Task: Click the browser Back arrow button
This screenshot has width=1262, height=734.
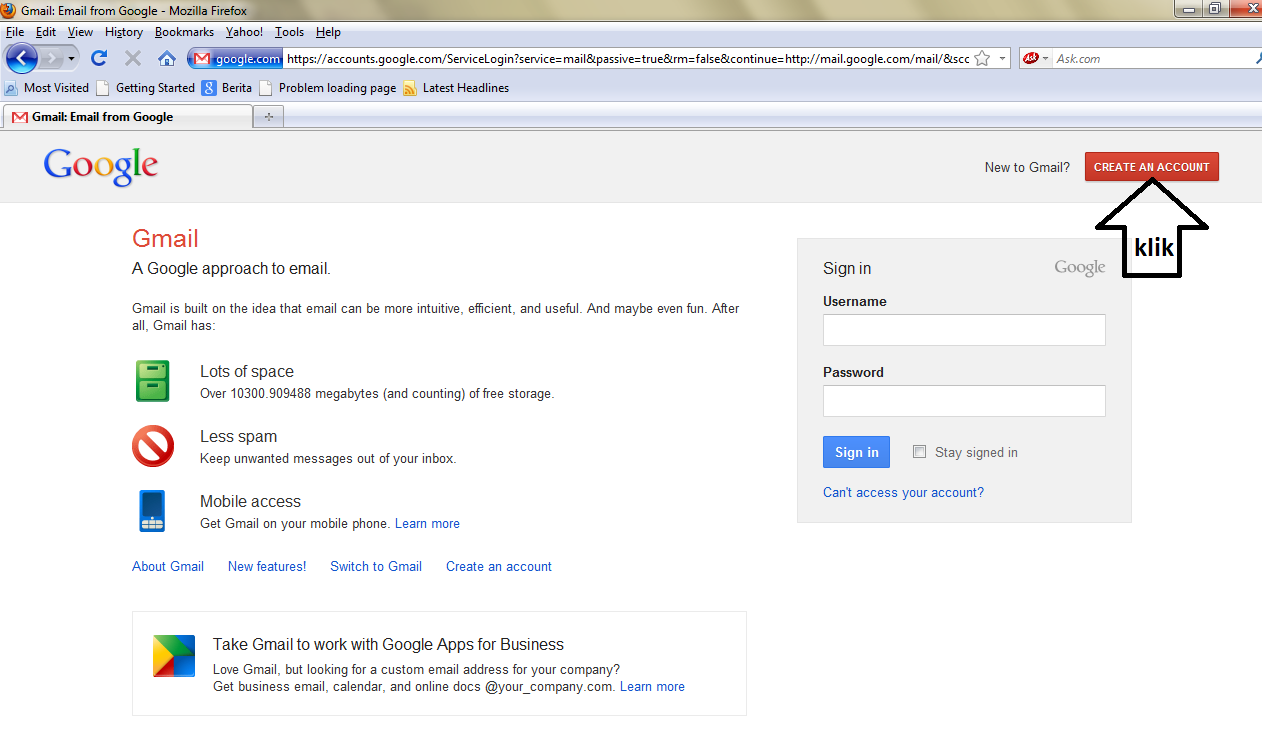Action: (x=21, y=58)
